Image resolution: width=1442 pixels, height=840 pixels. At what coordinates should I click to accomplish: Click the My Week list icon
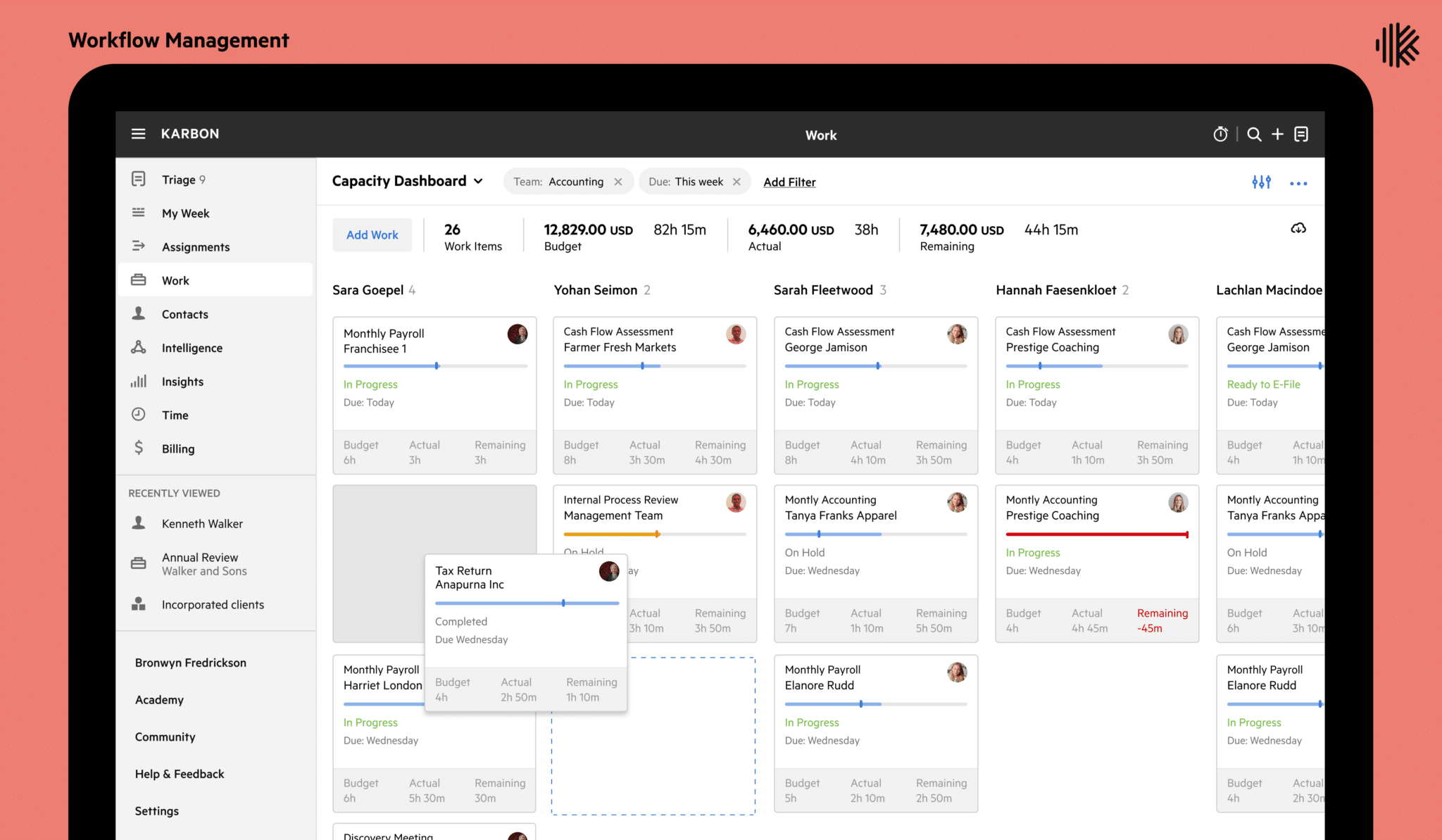click(139, 213)
